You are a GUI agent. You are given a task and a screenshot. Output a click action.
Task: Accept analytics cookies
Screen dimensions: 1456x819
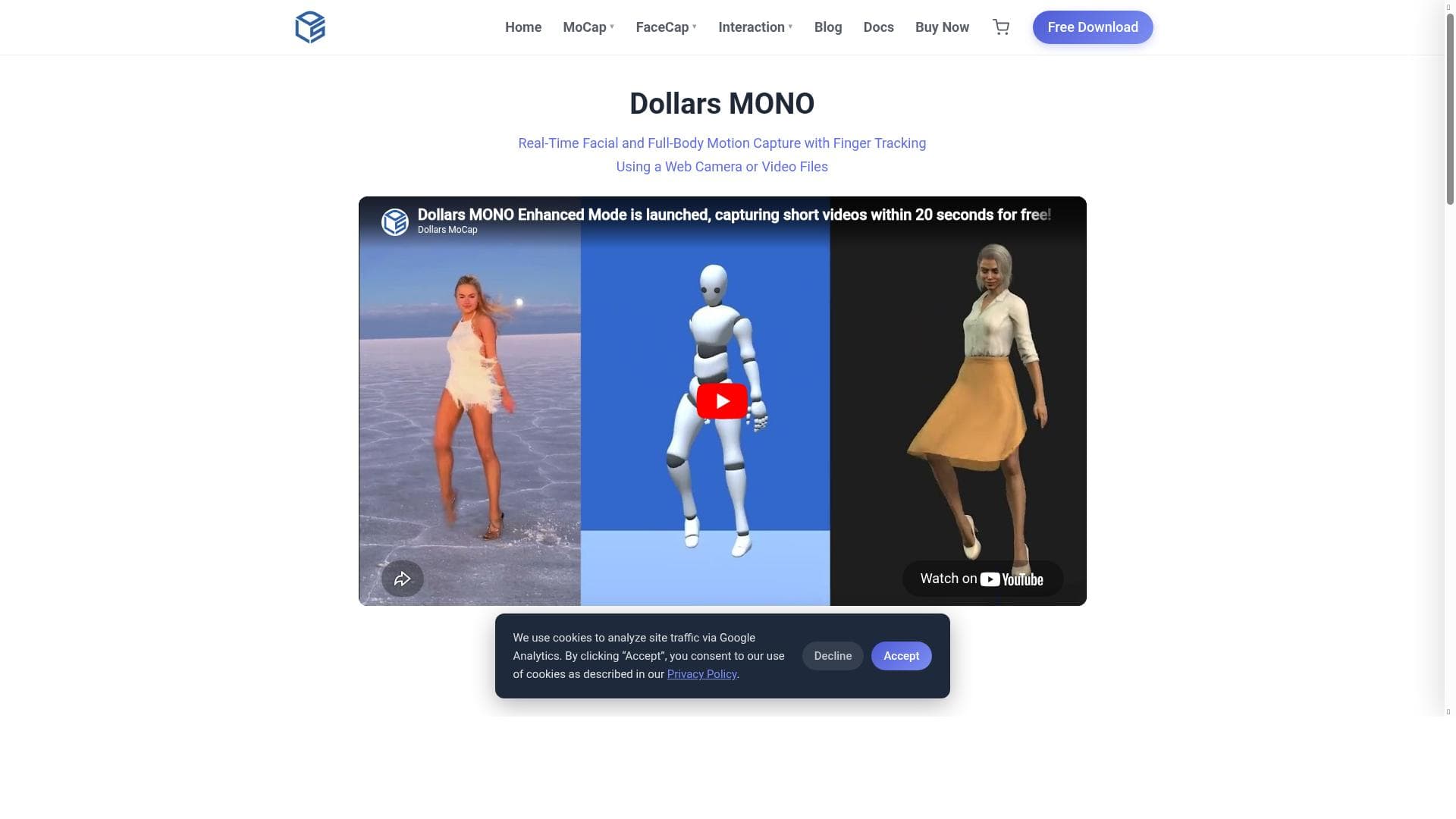tap(901, 656)
